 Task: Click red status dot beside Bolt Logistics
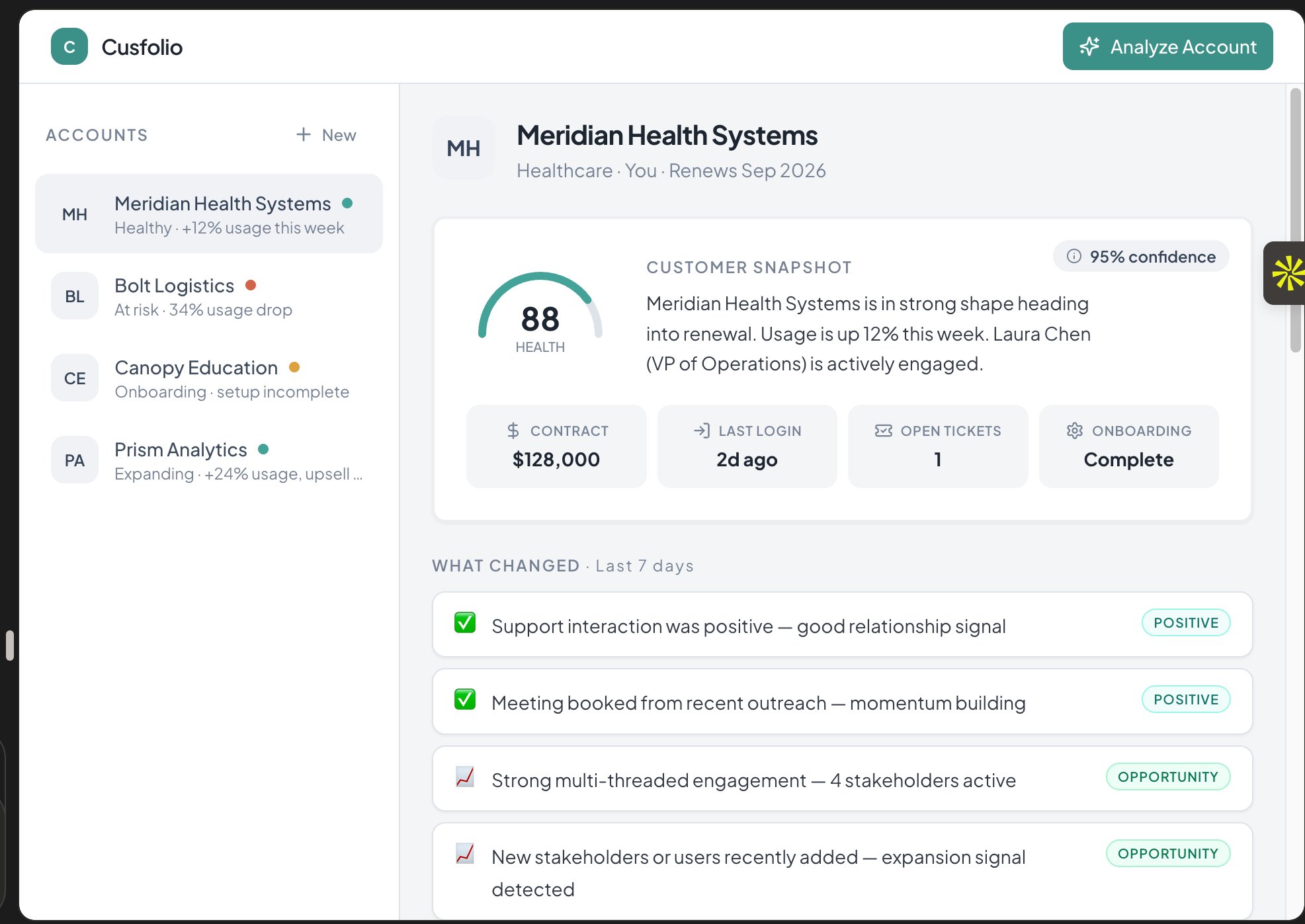(x=251, y=285)
